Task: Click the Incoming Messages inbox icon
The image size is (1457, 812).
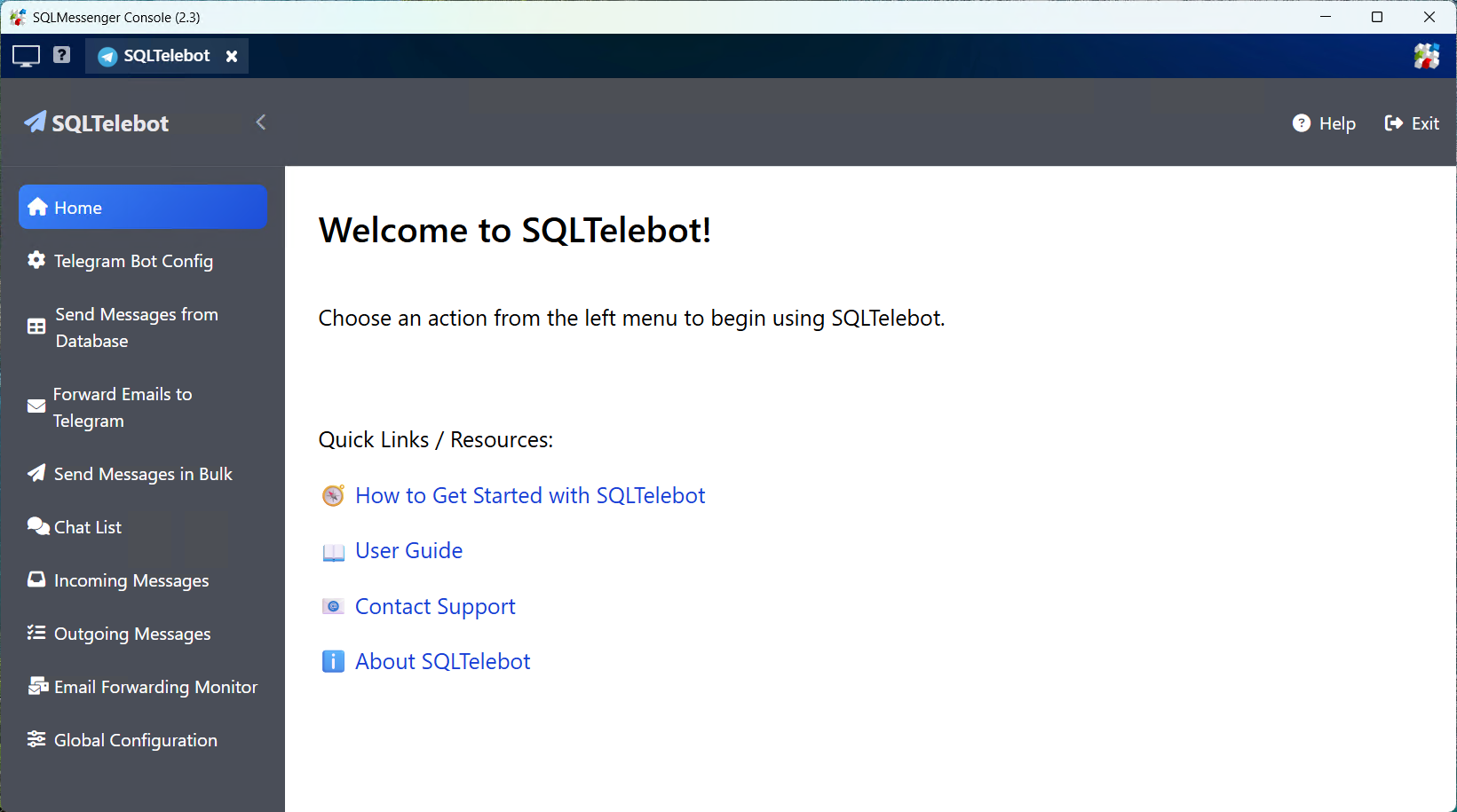Action: point(36,579)
